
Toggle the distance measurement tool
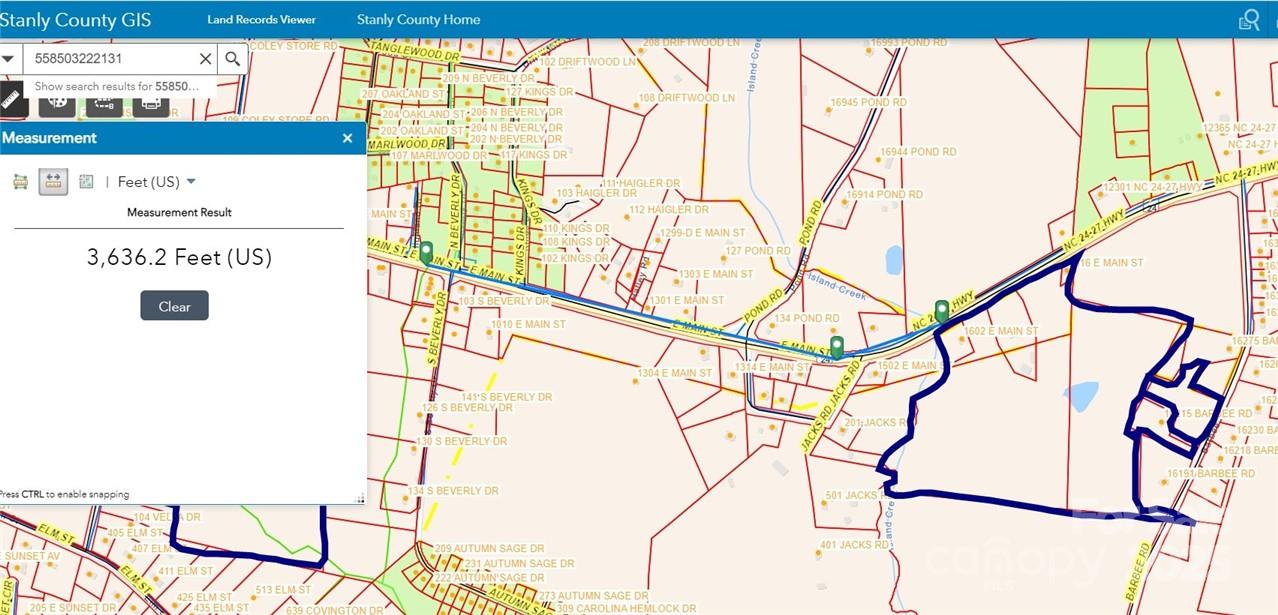tap(53, 181)
